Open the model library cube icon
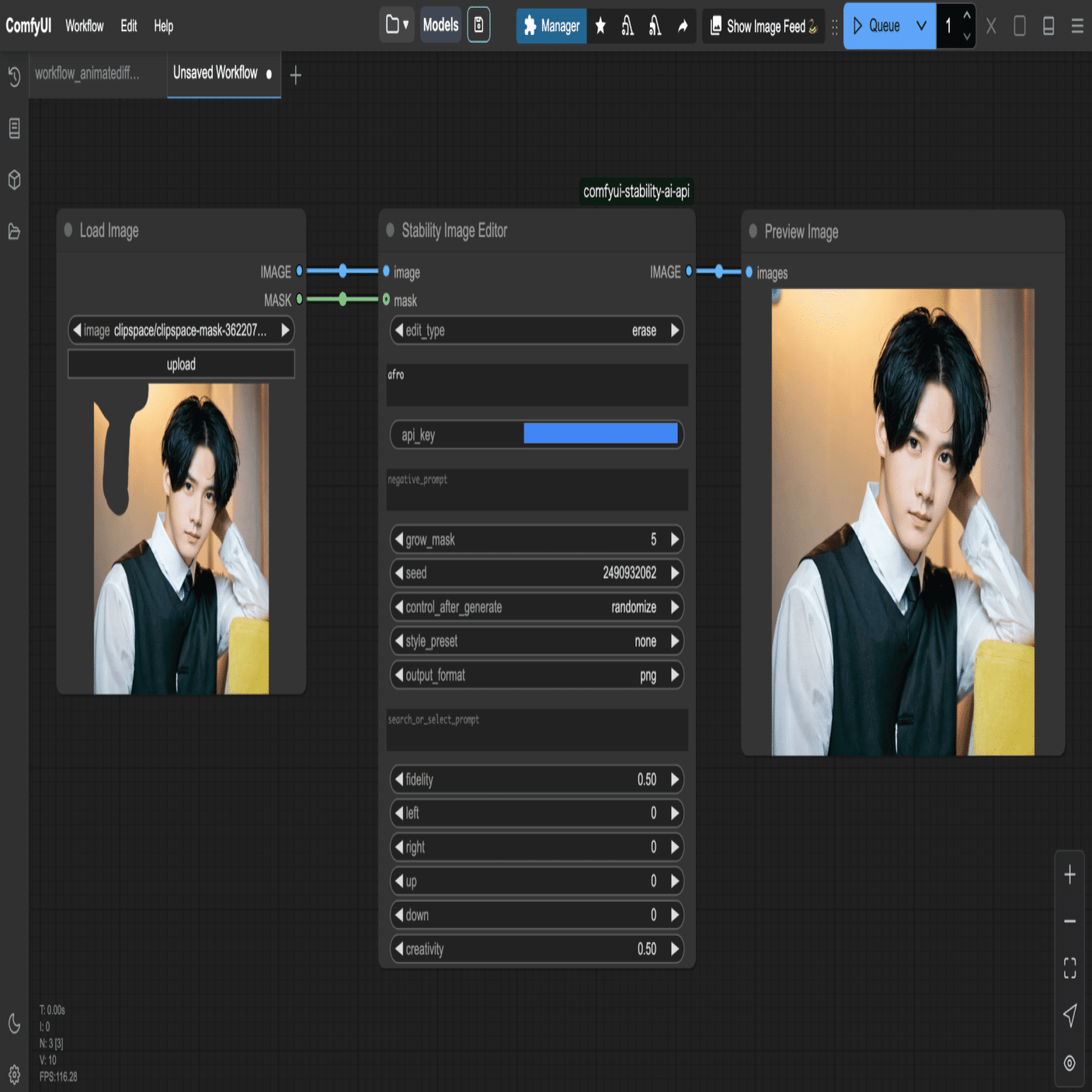 click(14, 180)
